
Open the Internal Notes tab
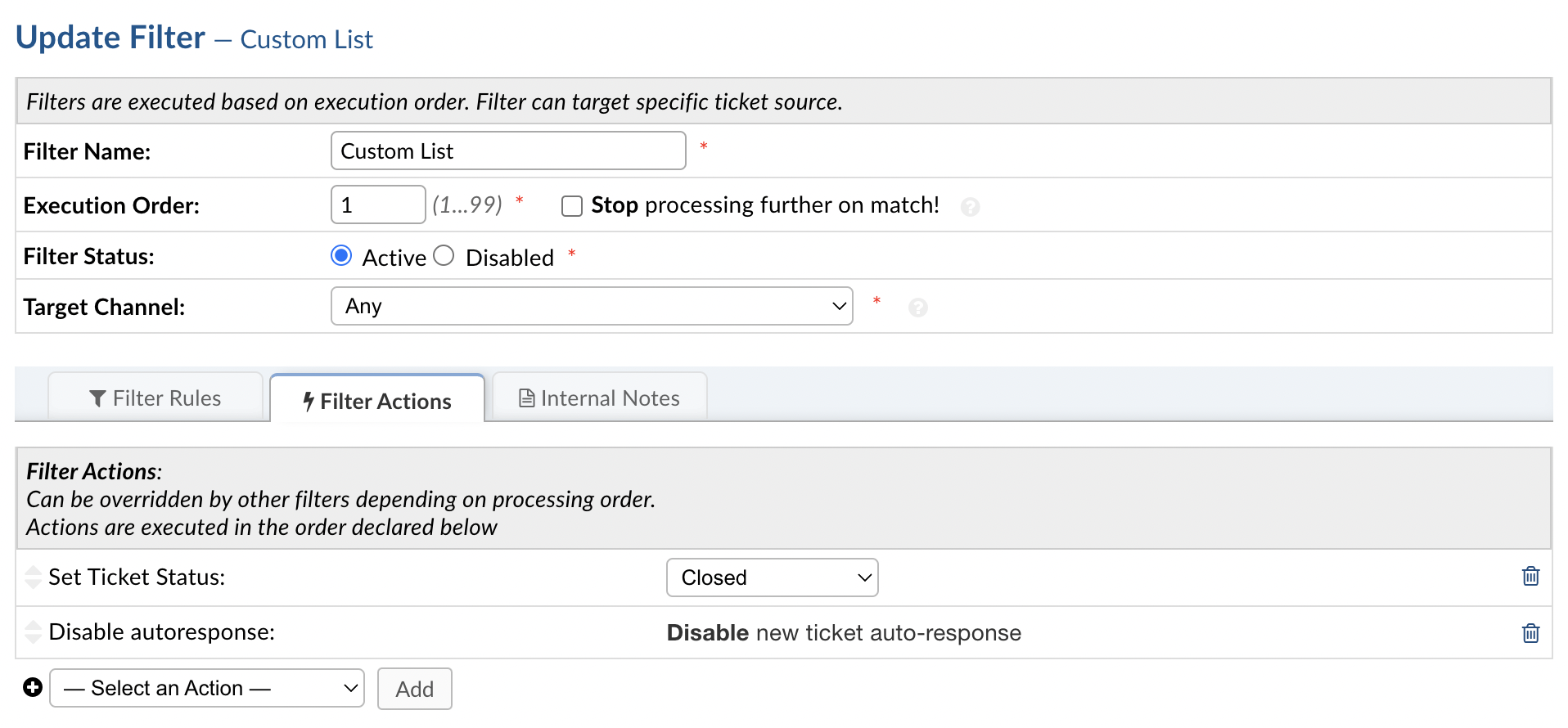(x=600, y=398)
